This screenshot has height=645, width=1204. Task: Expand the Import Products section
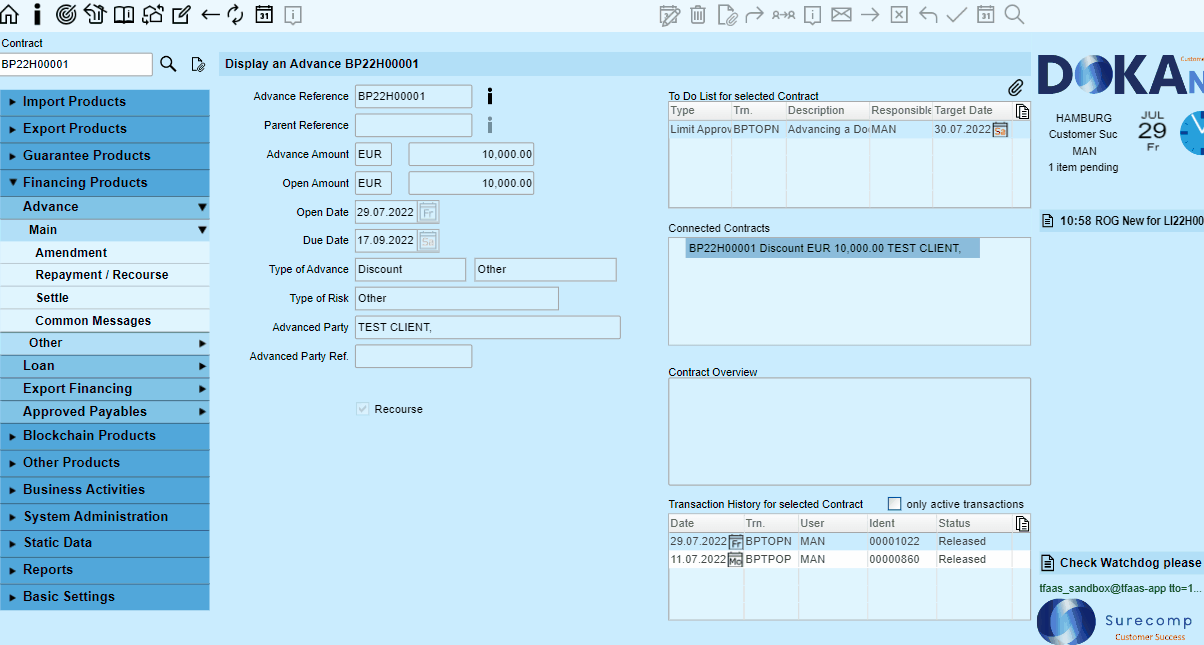[x=74, y=102]
